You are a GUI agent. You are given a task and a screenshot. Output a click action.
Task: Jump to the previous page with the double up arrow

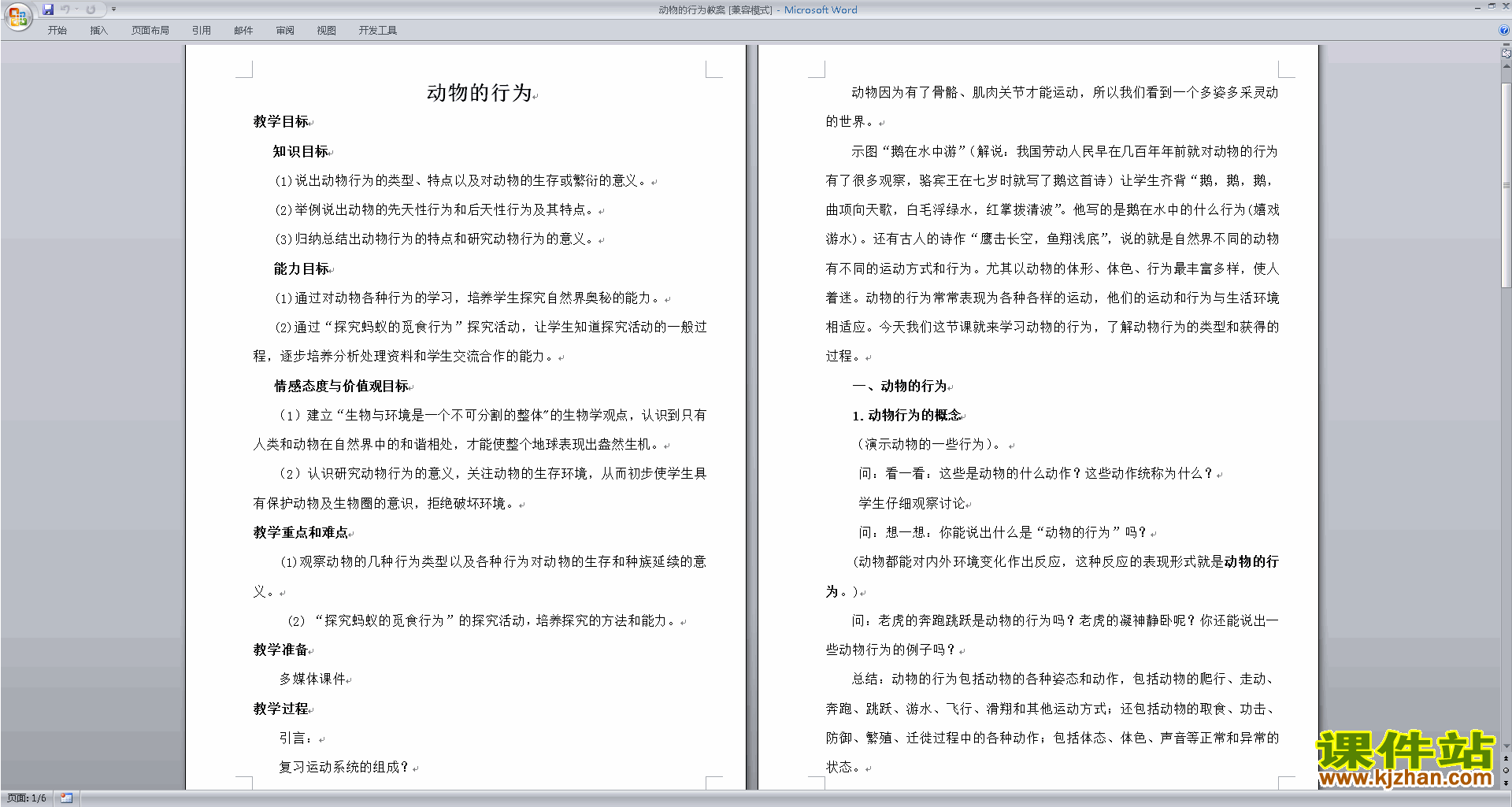click(x=1506, y=759)
